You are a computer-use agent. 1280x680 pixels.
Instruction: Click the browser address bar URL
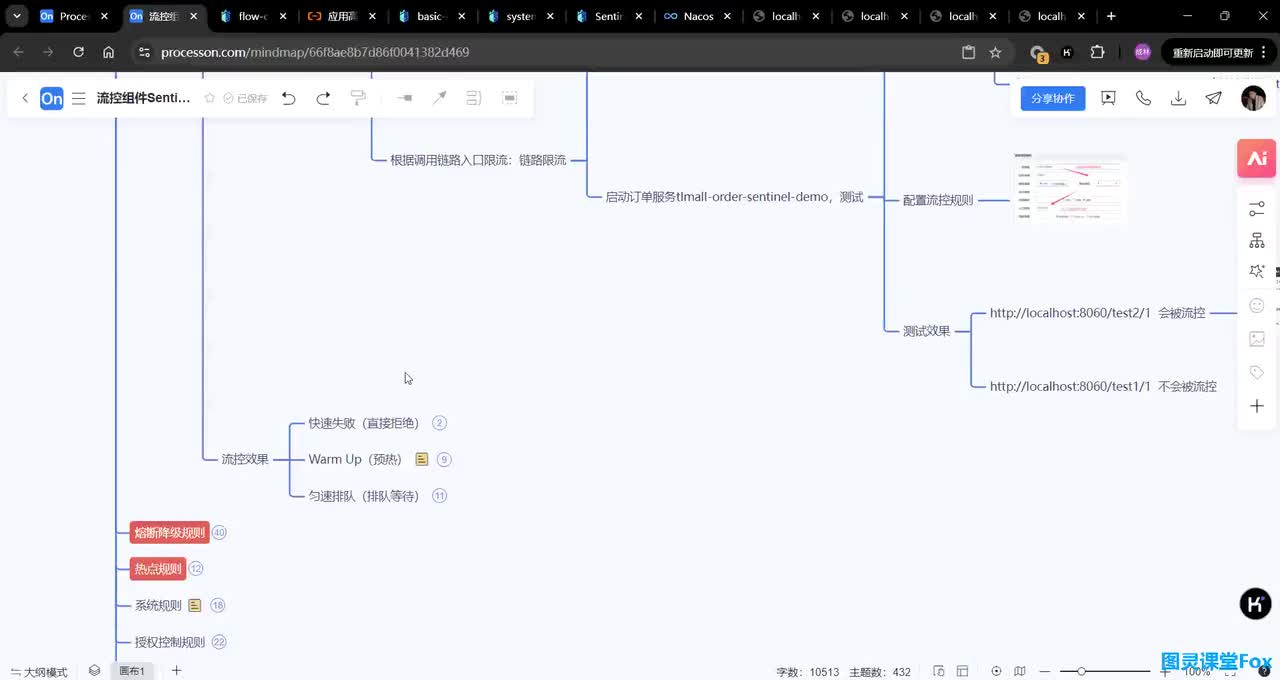point(315,52)
